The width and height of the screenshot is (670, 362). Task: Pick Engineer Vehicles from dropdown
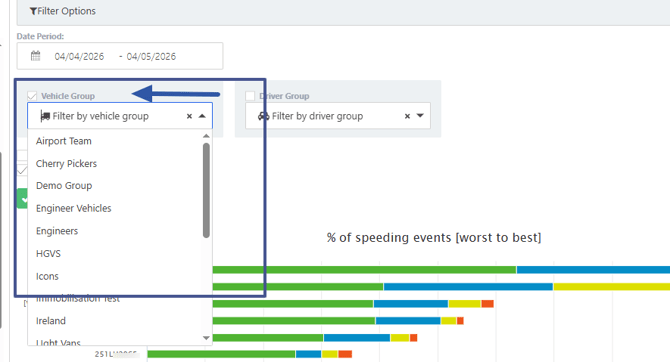pyautogui.click(x=73, y=209)
